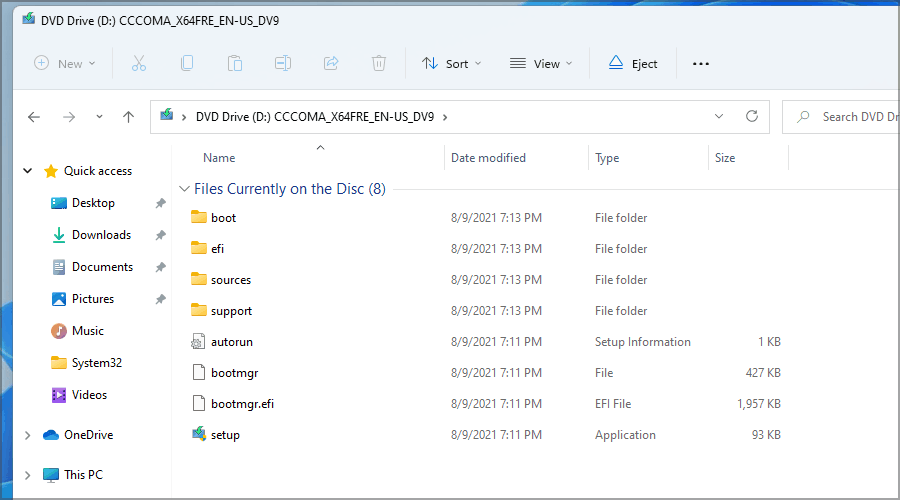This screenshot has width=900, height=500.
Task: Expand the OneDrive tree node
Action: (x=28, y=435)
